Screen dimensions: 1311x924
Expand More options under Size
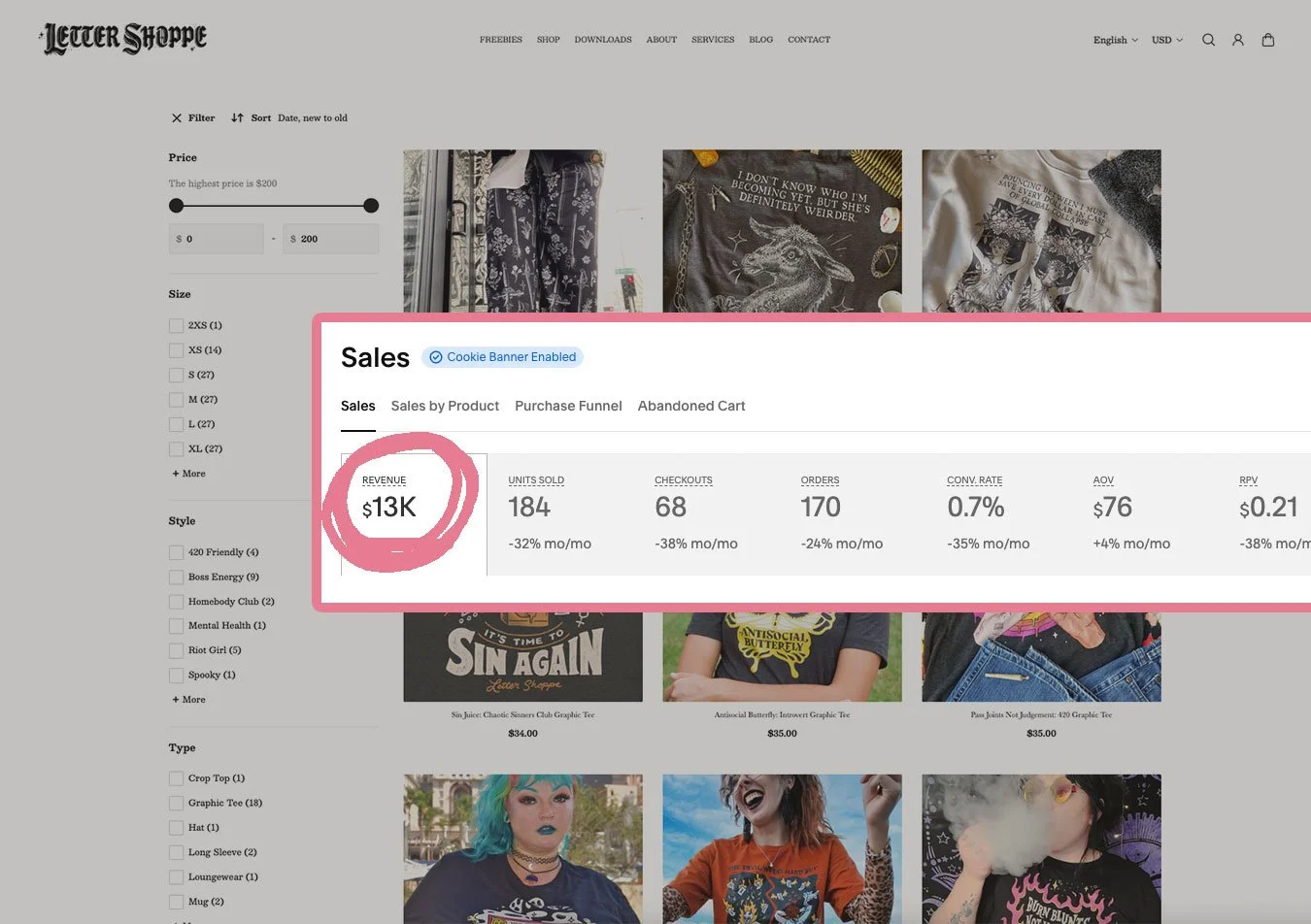(189, 474)
